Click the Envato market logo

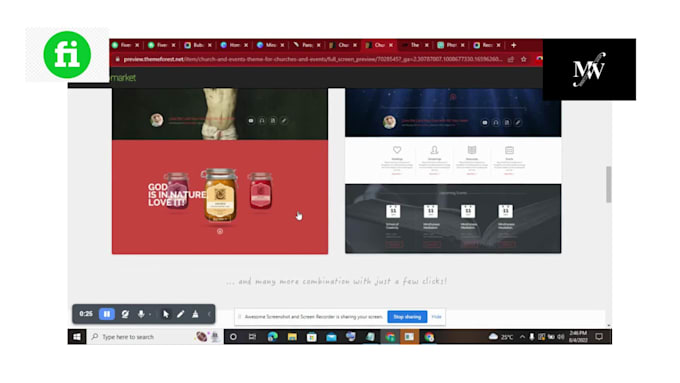coord(123,78)
